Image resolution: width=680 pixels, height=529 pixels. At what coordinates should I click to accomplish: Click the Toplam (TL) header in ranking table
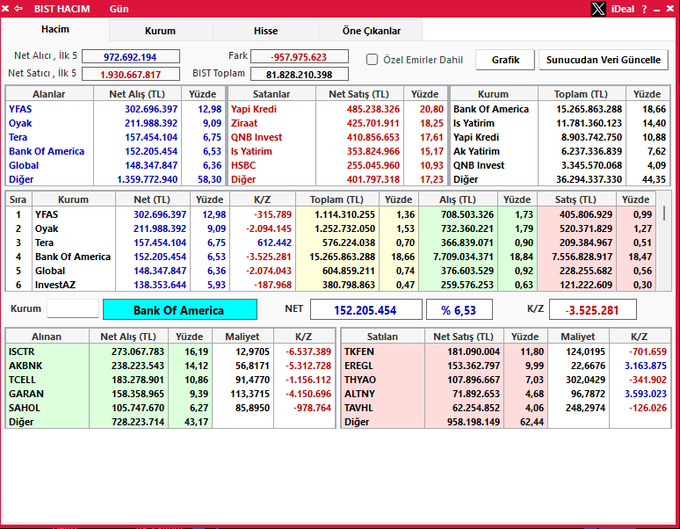[337, 199]
